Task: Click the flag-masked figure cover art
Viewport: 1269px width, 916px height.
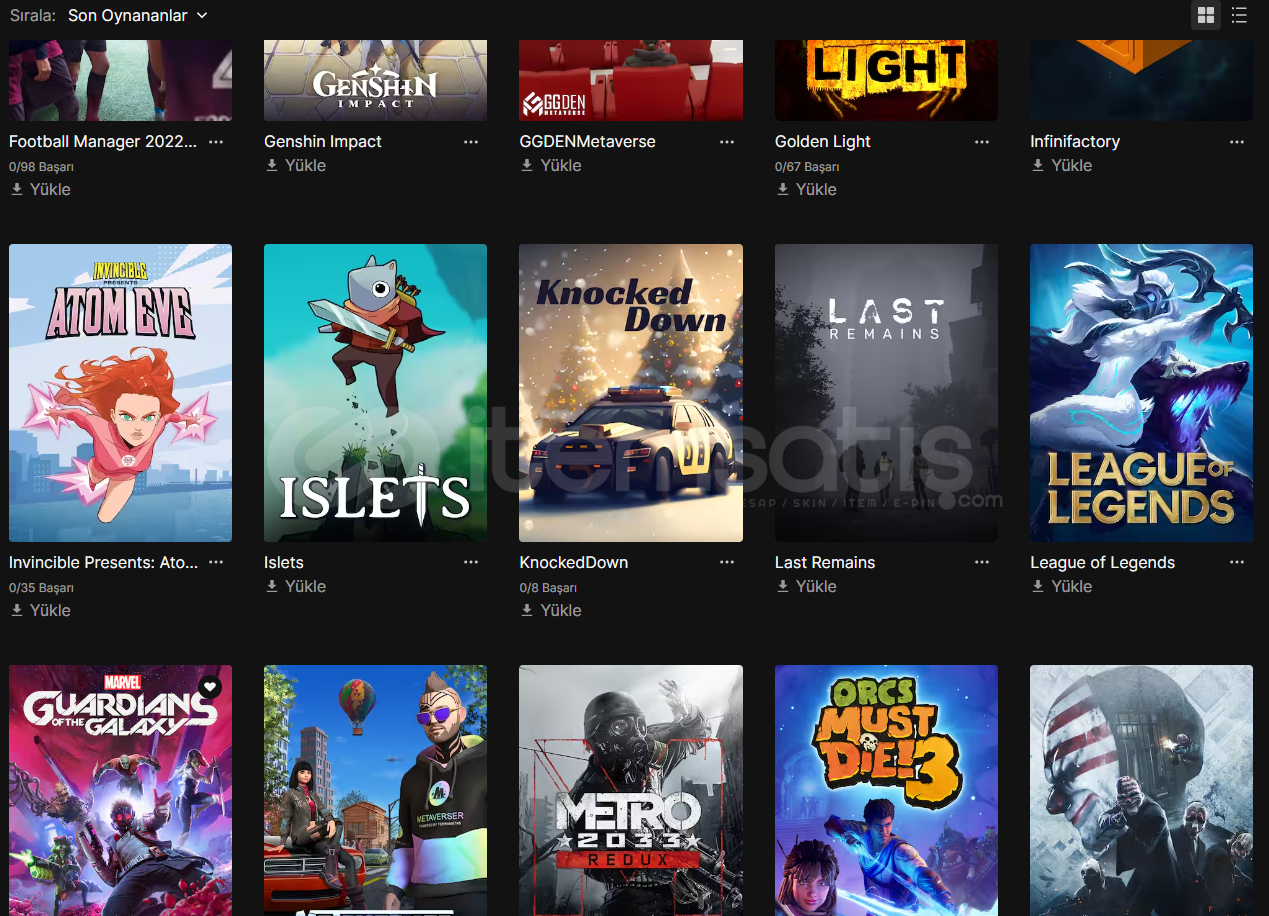Action: (x=1141, y=790)
